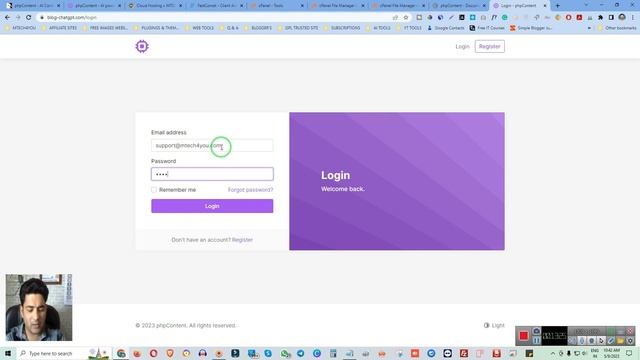
Task: Open recorder settings gear icon
Action: [x=630, y=340]
